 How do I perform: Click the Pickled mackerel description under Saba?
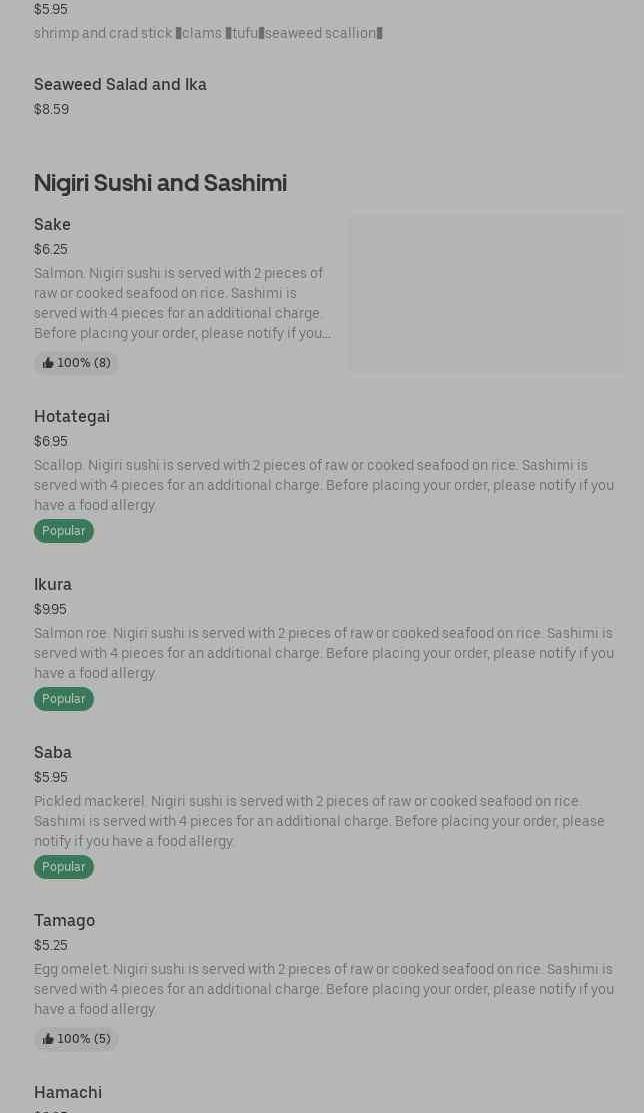tap(319, 821)
